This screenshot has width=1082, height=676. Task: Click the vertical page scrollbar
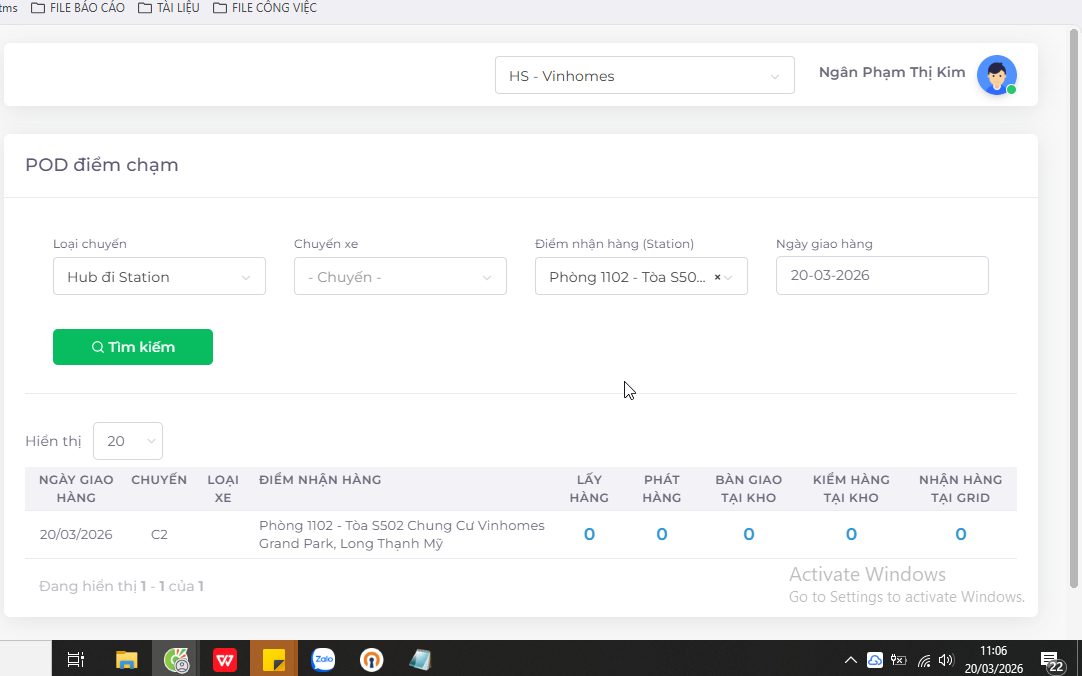click(x=1074, y=310)
